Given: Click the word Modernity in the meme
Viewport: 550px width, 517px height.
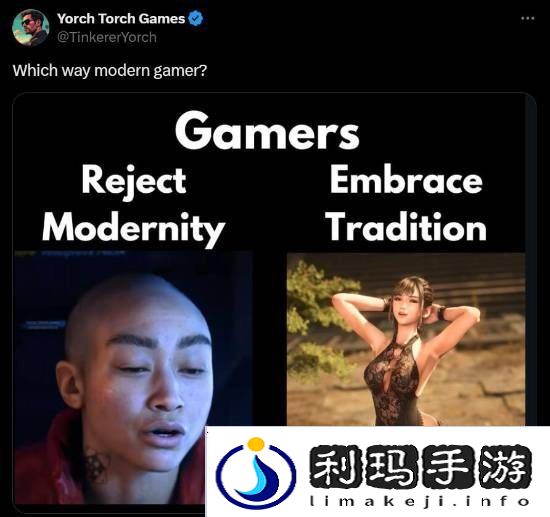Looking at the screenshot, I should [x=133, y=229].
